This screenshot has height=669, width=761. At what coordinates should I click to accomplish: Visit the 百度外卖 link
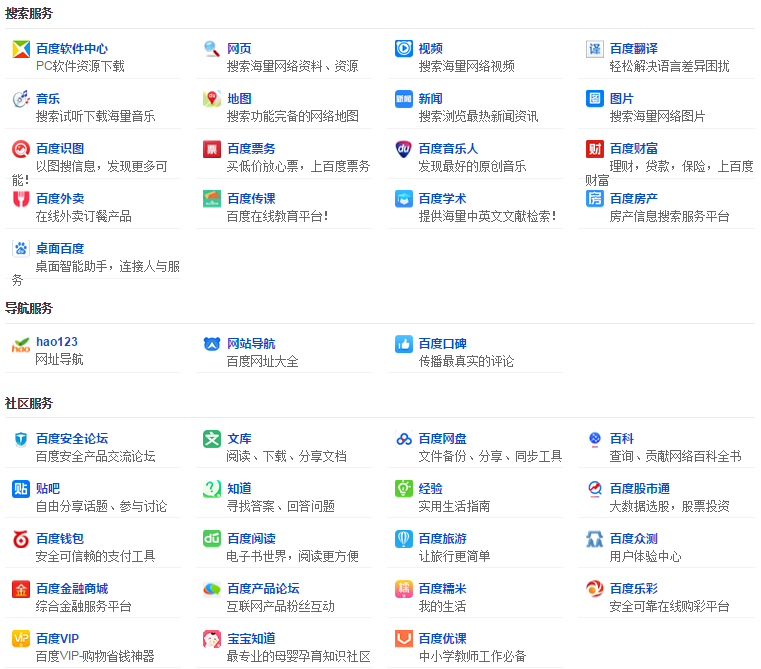tap(60, 199)
